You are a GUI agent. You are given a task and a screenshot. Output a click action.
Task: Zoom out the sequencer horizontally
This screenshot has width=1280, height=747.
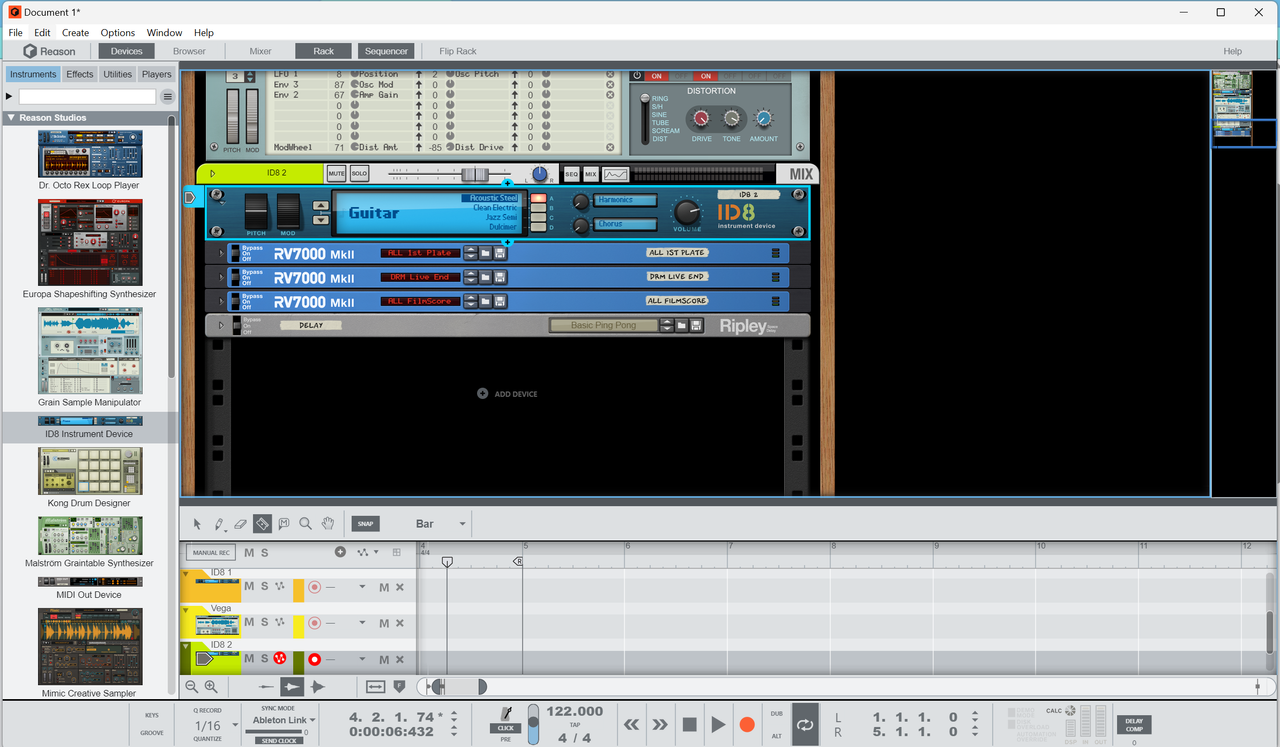click(192, 687)
